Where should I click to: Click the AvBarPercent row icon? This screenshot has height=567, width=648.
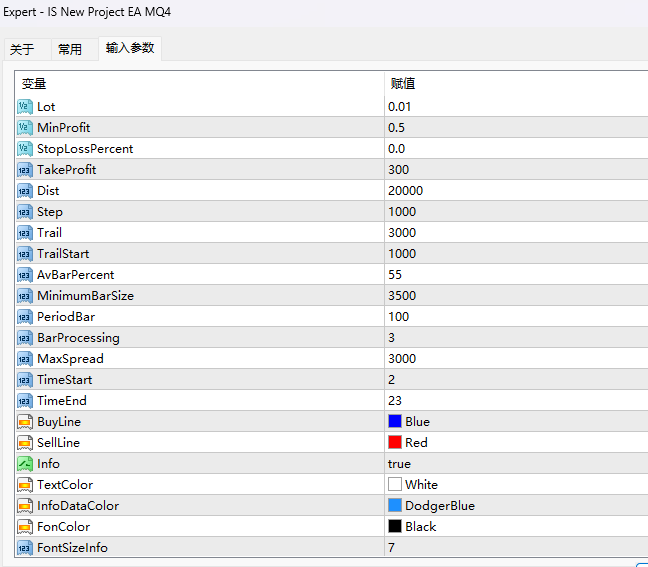pyautogui.click(x=25, y=275)
